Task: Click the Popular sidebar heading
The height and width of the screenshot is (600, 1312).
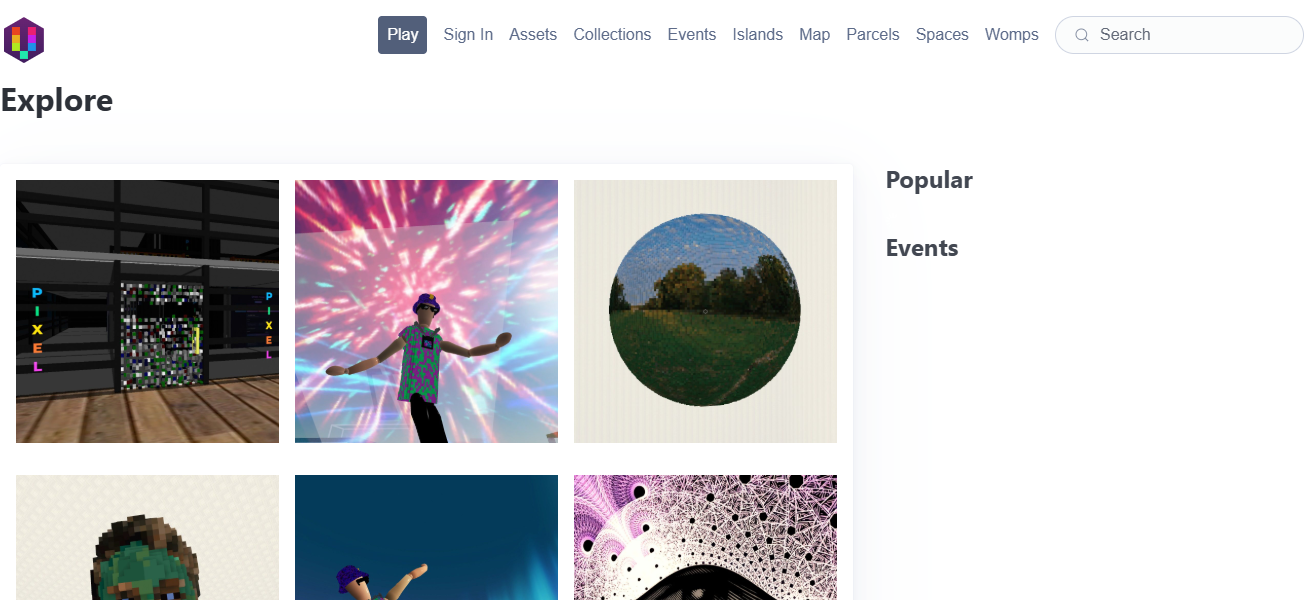Action: pos(929,181)
